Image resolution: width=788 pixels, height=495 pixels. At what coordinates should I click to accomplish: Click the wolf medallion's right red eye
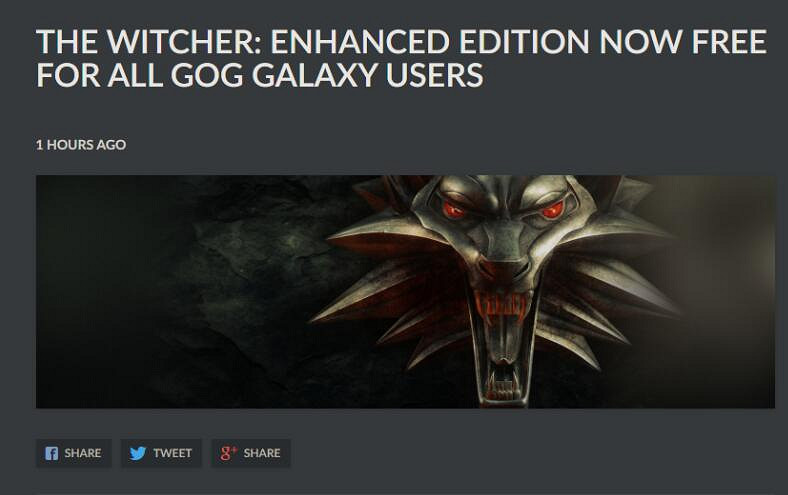pyautogui.click(x=552, y=210)
